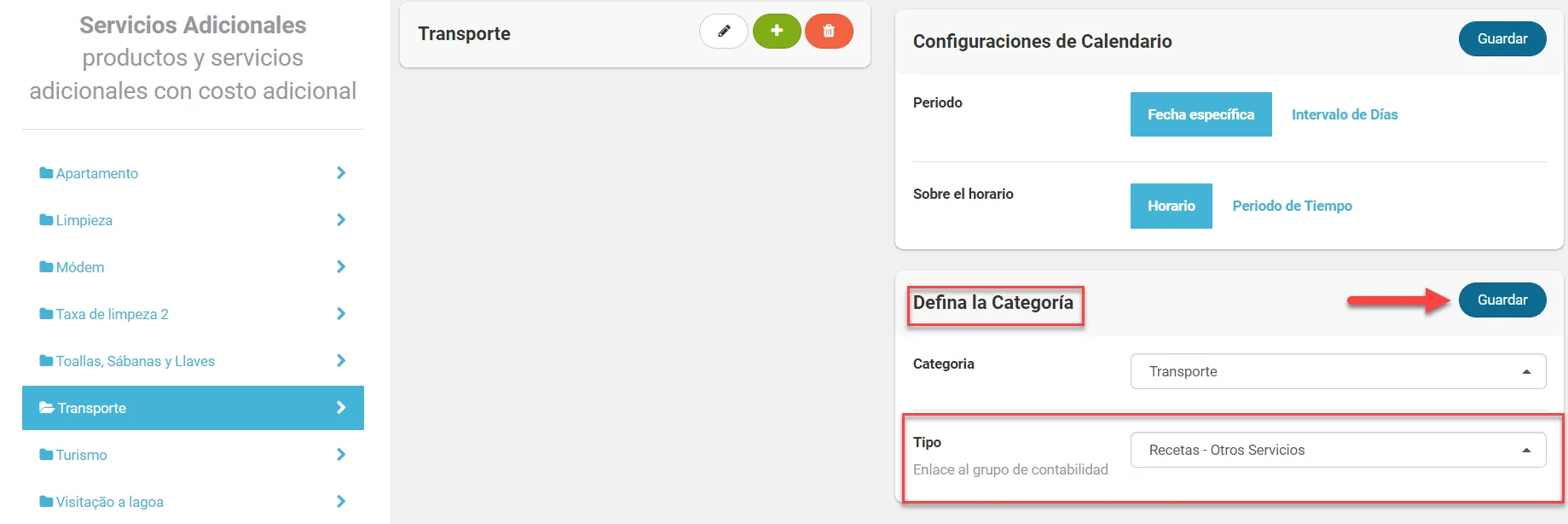This screenshot has width=1568, height=524.
Task: Switch period to Intervalo de Días
Action: (x=1345, y=114)
